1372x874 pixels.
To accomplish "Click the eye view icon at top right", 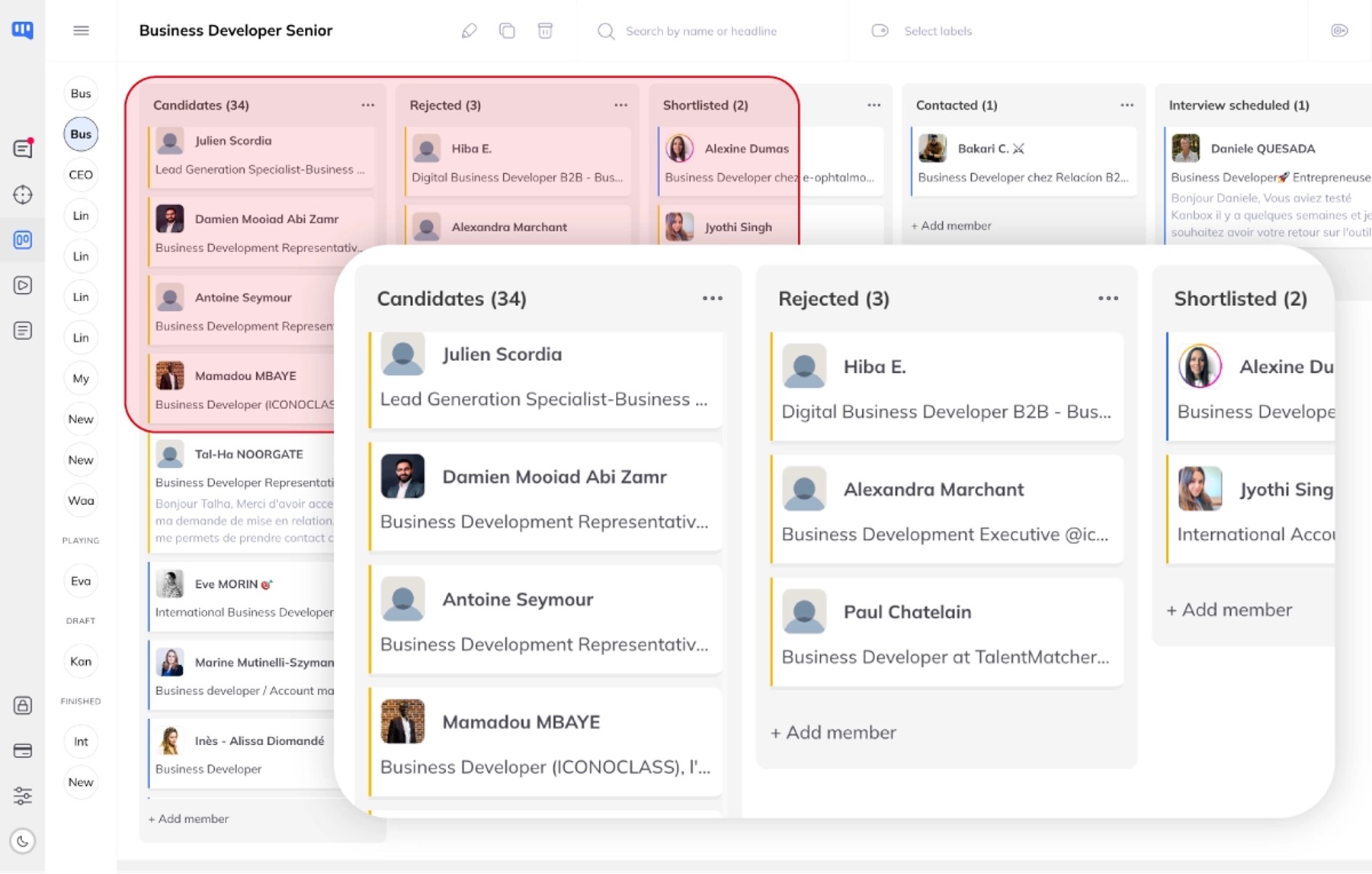I will (x=1339, y=31).
